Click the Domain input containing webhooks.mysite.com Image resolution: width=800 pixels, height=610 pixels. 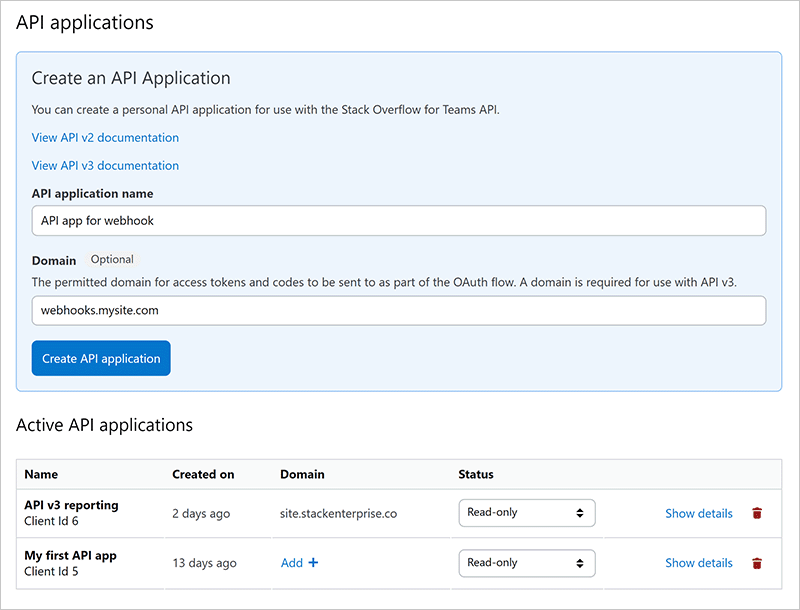pyautogui.click(x=398, y=310)
